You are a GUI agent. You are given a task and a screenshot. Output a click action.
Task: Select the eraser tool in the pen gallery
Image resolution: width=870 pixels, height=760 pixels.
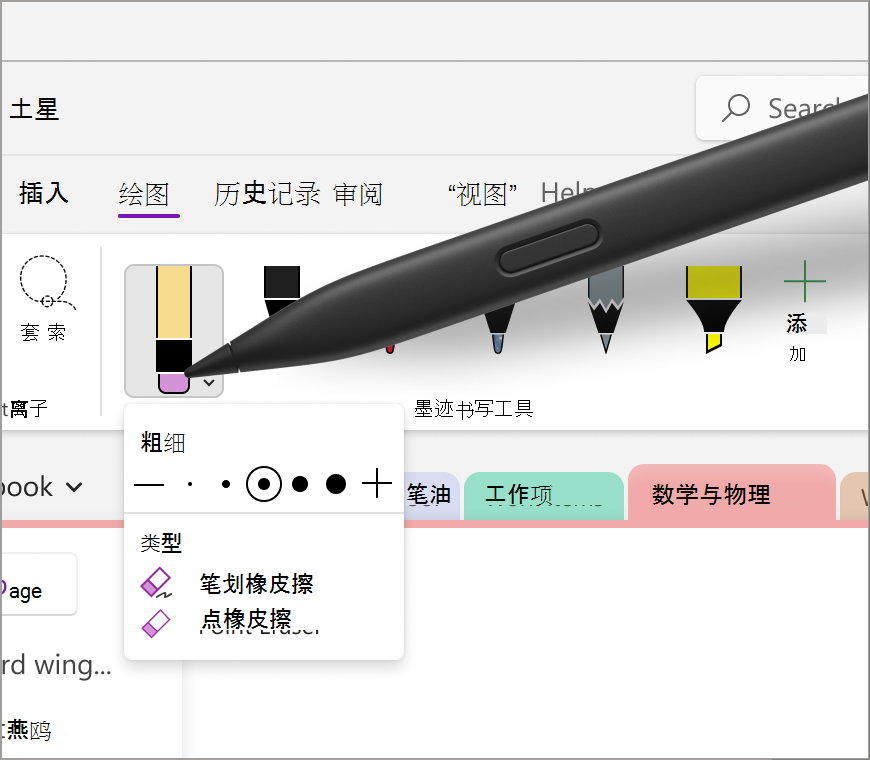[x=173, y=330]
